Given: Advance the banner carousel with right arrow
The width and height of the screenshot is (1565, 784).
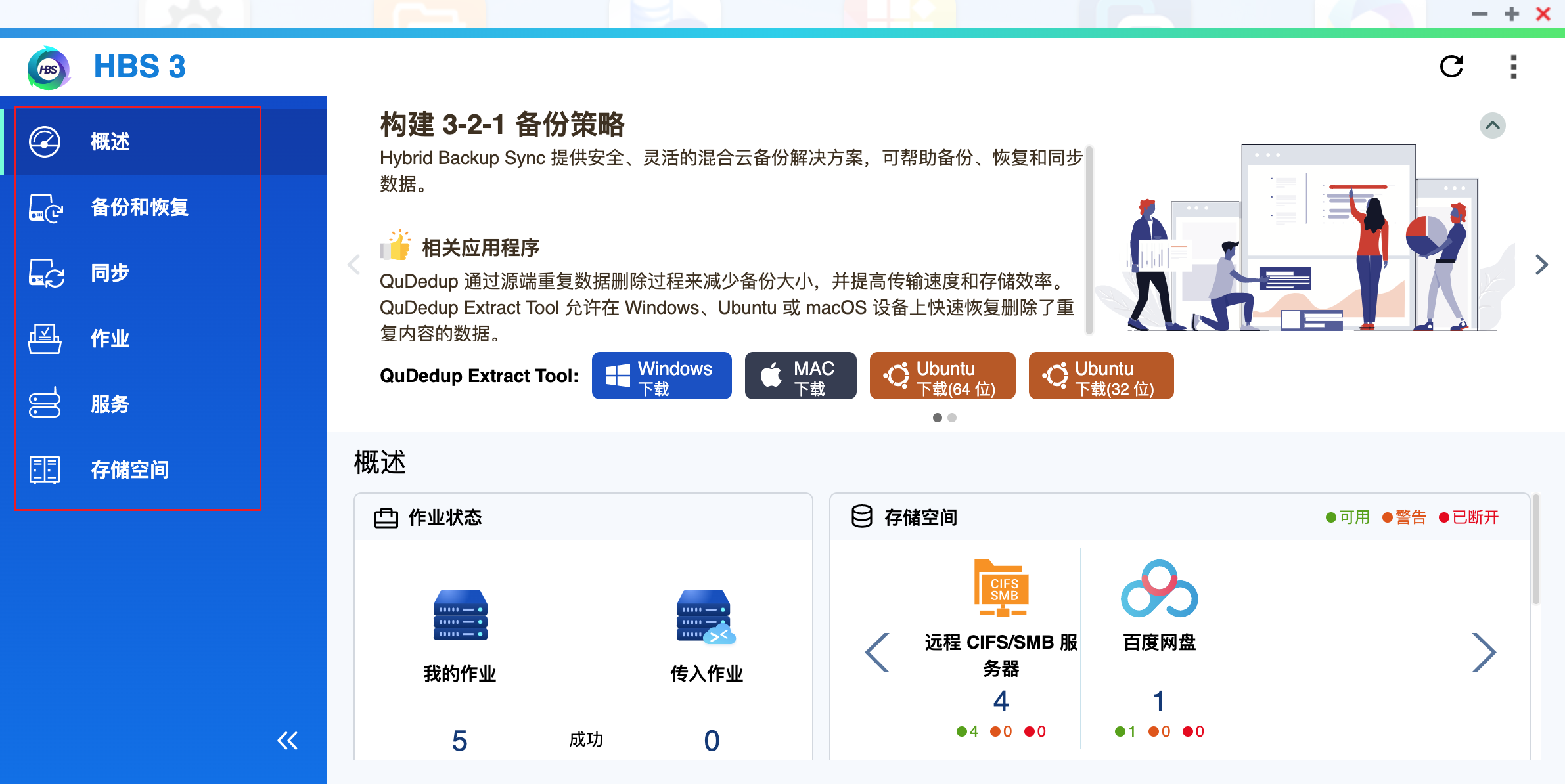Looking at the screenshot, I should tap(1541, 265).
